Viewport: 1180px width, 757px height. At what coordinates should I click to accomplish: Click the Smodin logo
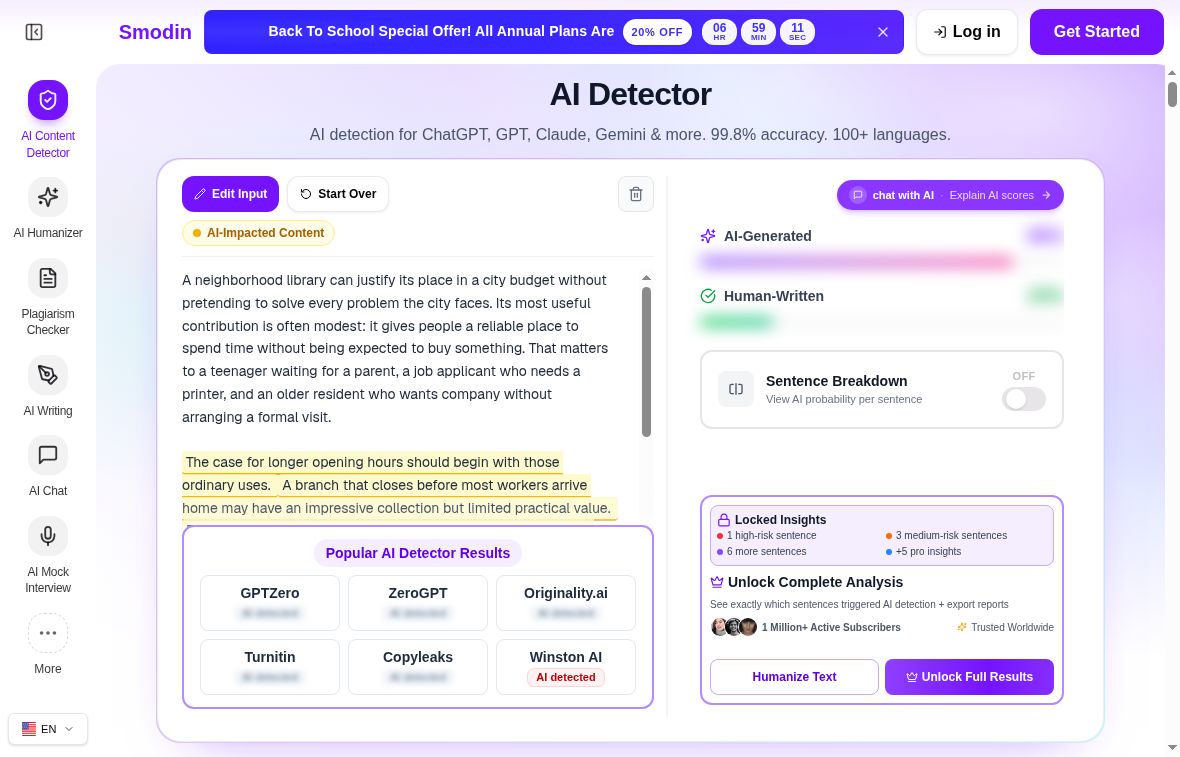(x=155, y=32)
